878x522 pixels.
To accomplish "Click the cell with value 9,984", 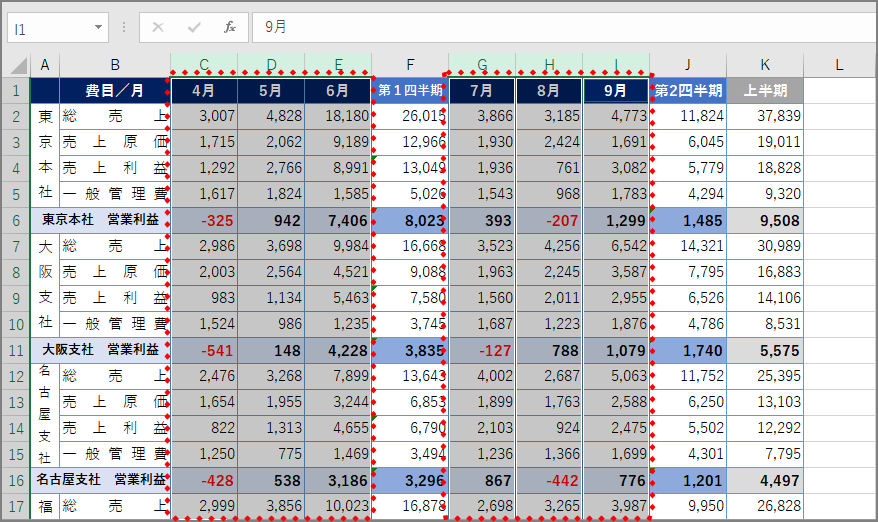I will 338,246.
